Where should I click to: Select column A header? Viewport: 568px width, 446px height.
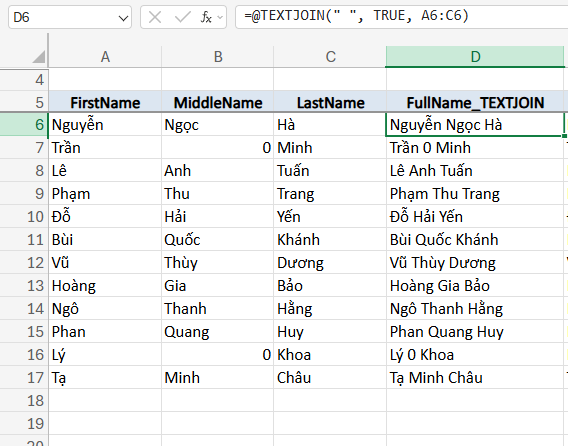point(105,57)
